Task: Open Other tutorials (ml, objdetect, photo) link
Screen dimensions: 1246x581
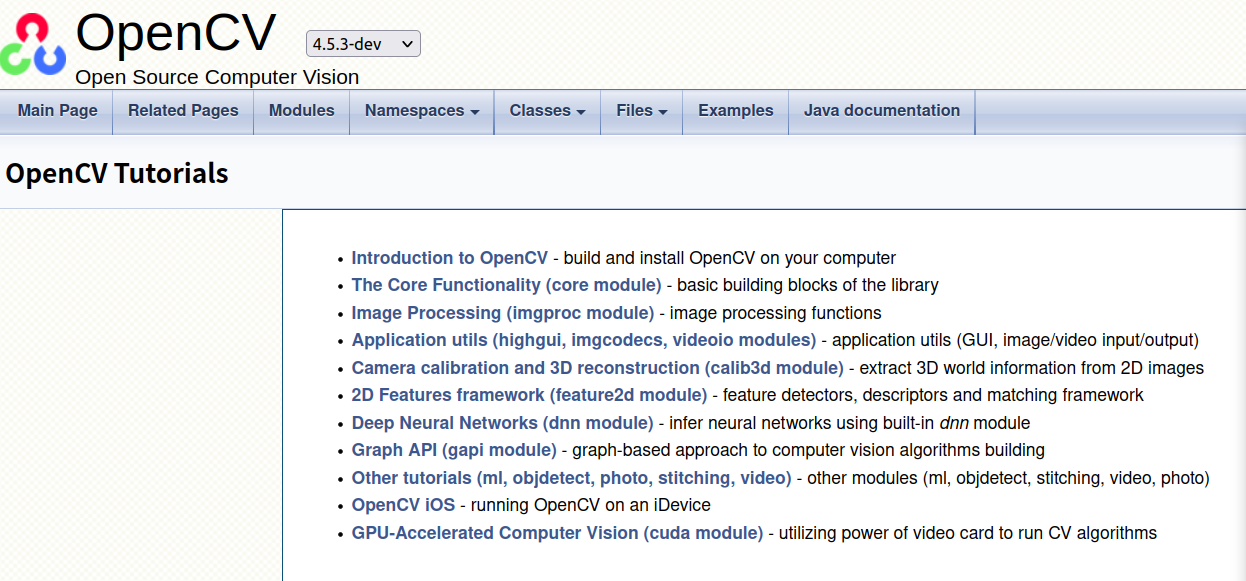Action: (x=571, y=478)
